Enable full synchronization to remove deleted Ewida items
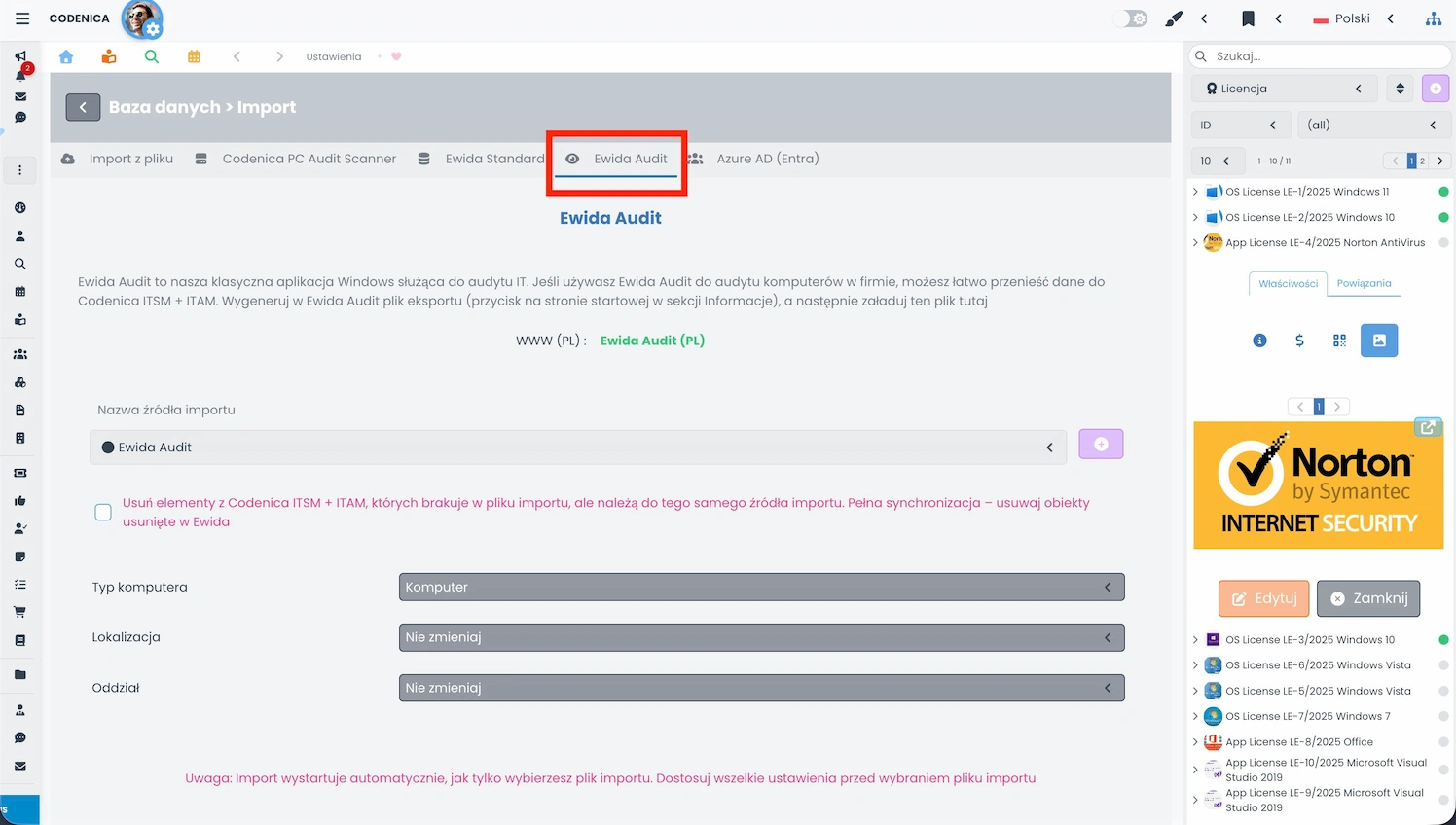The width and height of the screenshot is (1456, 825). coord(102,512)
